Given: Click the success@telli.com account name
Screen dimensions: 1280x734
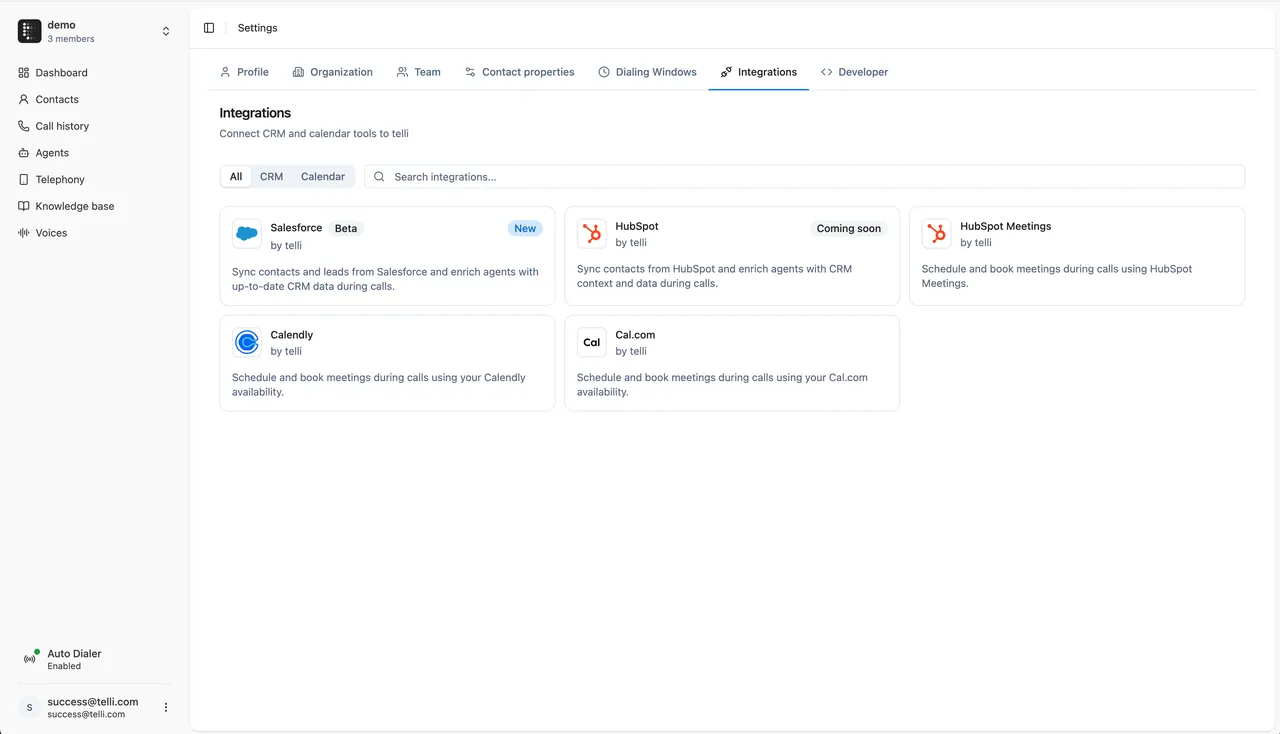Looking at the screenshot, I should click(x=93, y=702).
